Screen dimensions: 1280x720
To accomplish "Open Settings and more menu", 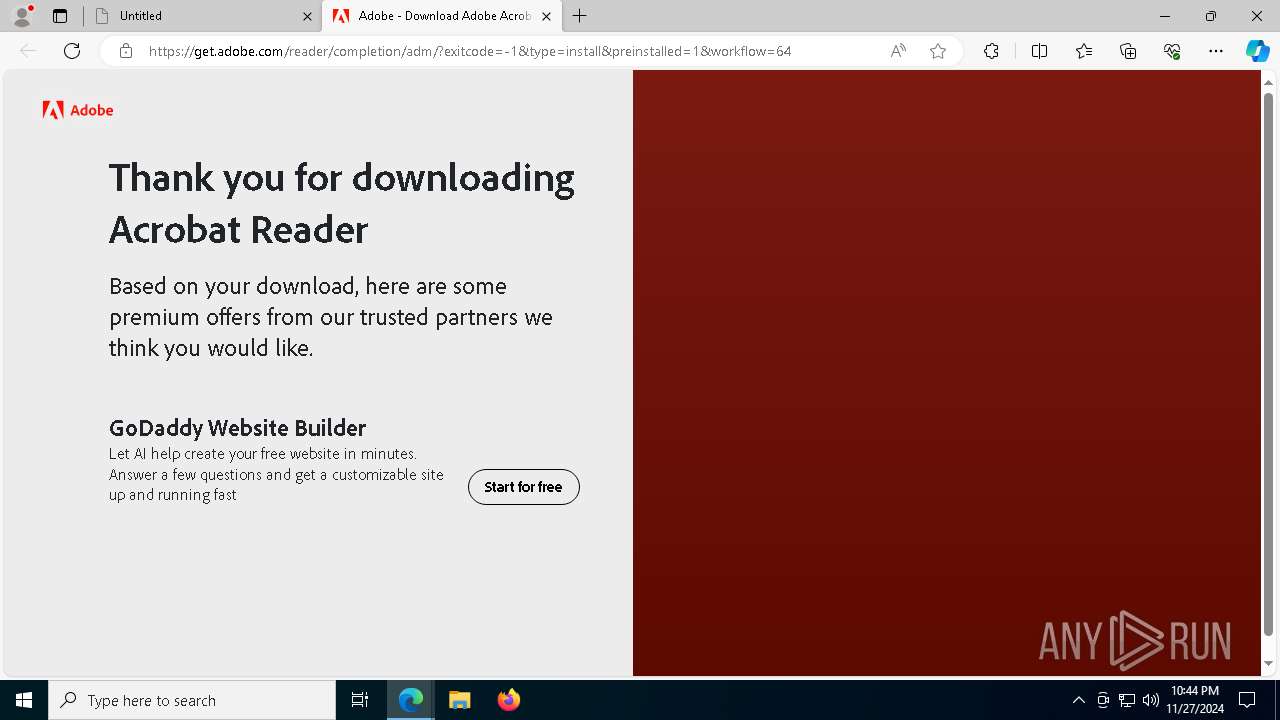I will (x=1216, y=51).
